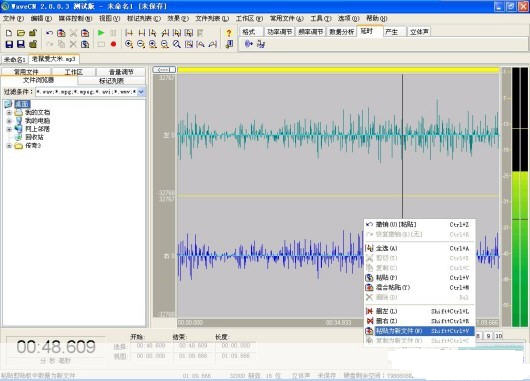The height and width of the screenshot is (381, 530).
Task: Click the New file icon in toolbar
Action: tap(9, 33)
